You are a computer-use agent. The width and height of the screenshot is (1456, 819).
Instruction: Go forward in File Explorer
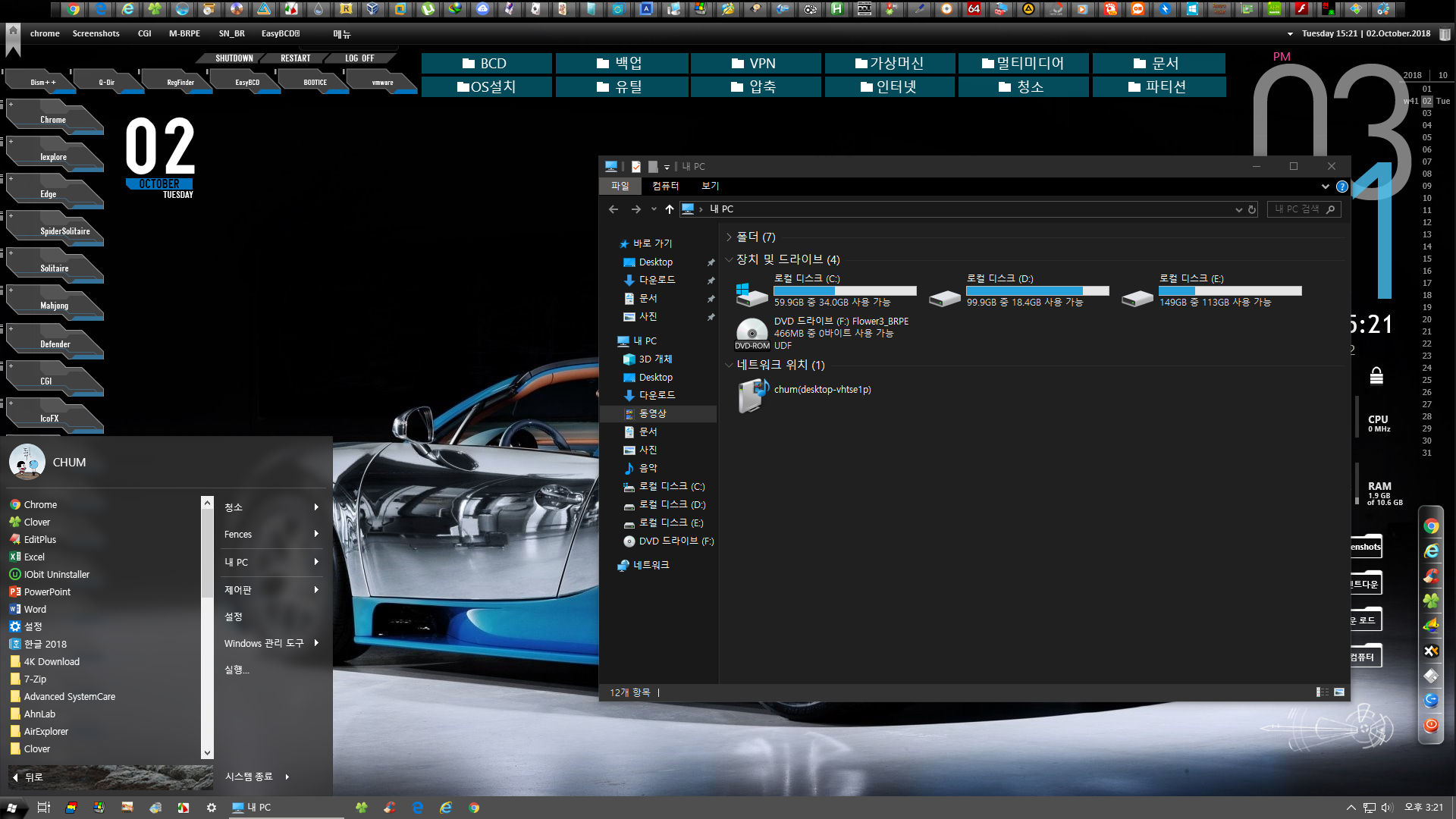tap(635, 209)
